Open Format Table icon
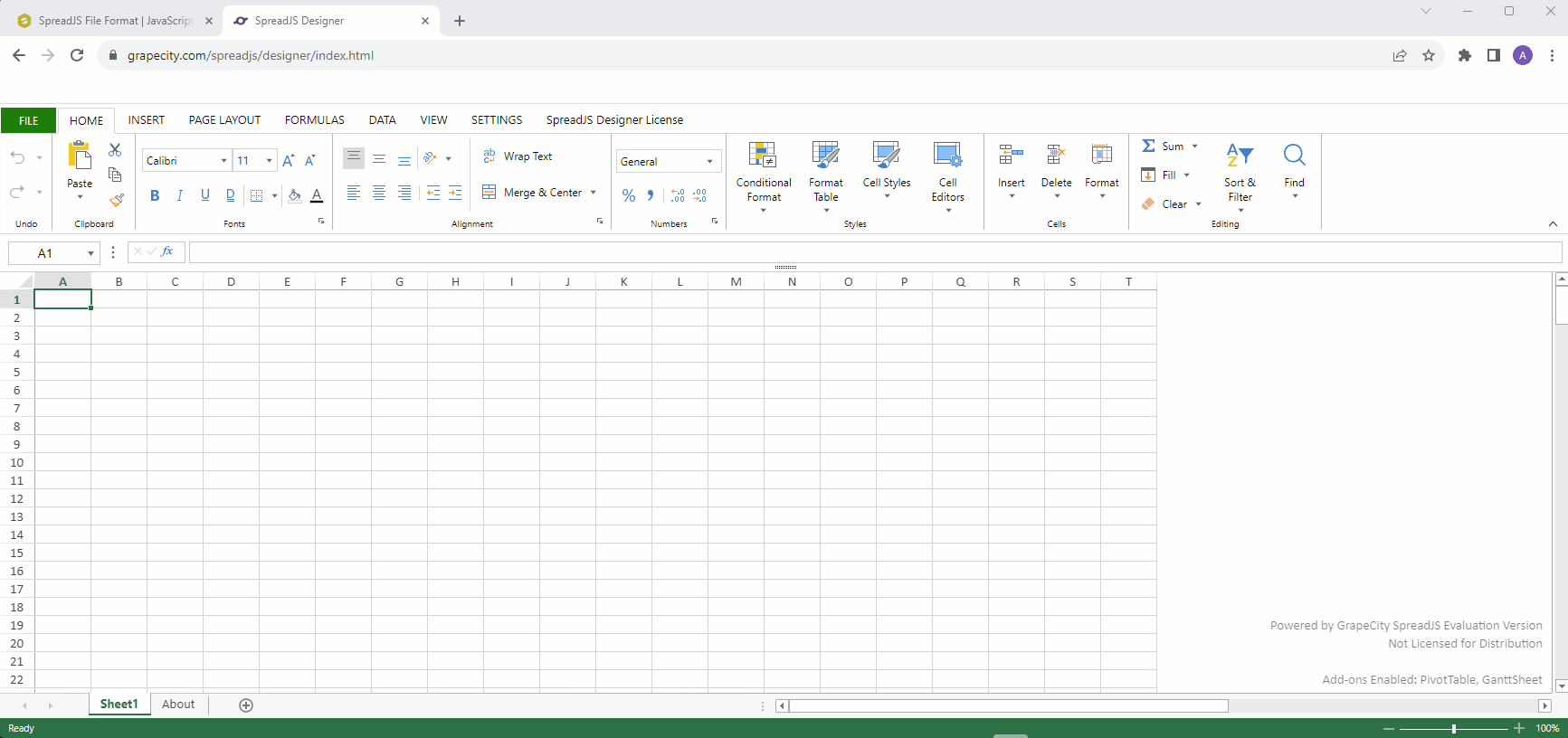The height and width of the screenshot is (738, 1568). coord(825,156)
